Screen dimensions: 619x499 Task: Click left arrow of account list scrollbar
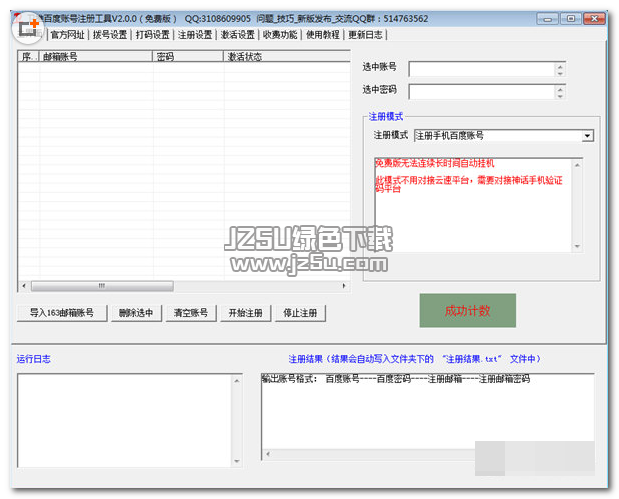tap(24, 286)
